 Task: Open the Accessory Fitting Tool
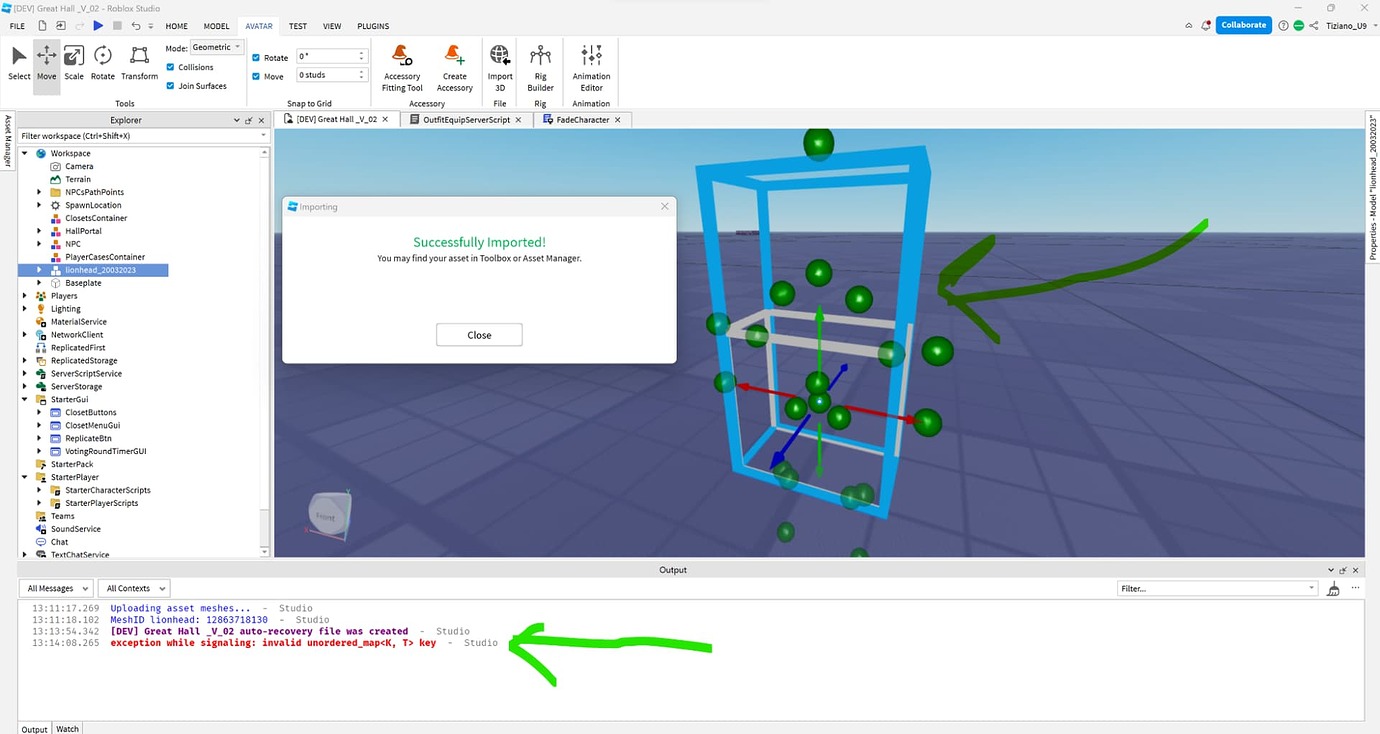[x=401, y=65]
